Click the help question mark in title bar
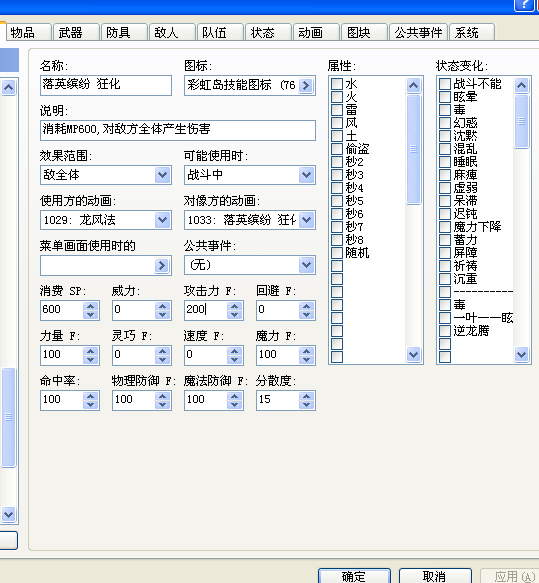539x583 pixels. (x=524, y=4)
